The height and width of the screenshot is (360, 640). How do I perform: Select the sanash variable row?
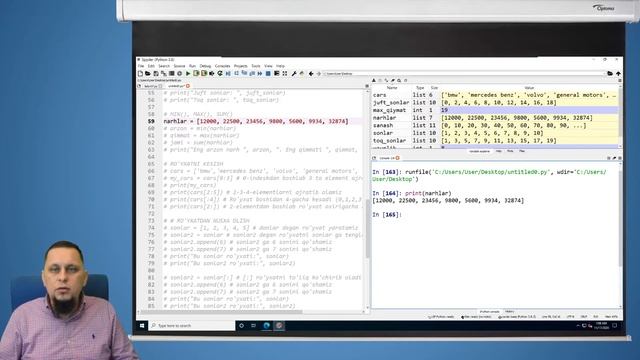pos(495,125)
